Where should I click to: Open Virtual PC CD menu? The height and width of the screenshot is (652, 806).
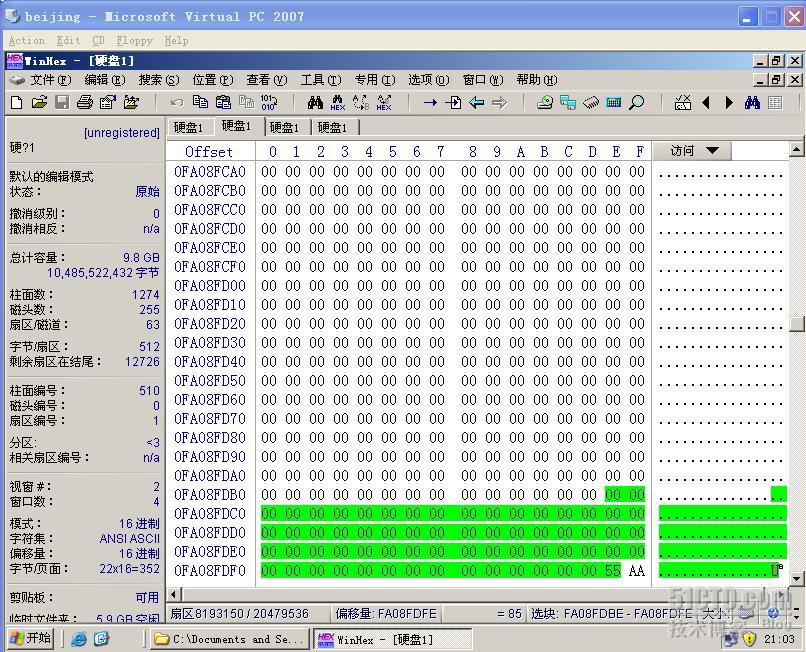(x=98, y=40)
